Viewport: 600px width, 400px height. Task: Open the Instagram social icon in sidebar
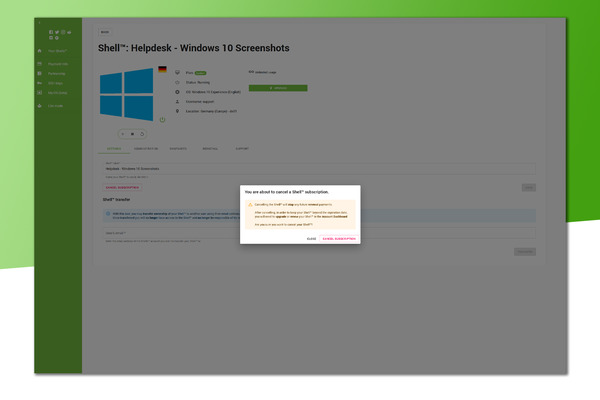click(63, 33)
